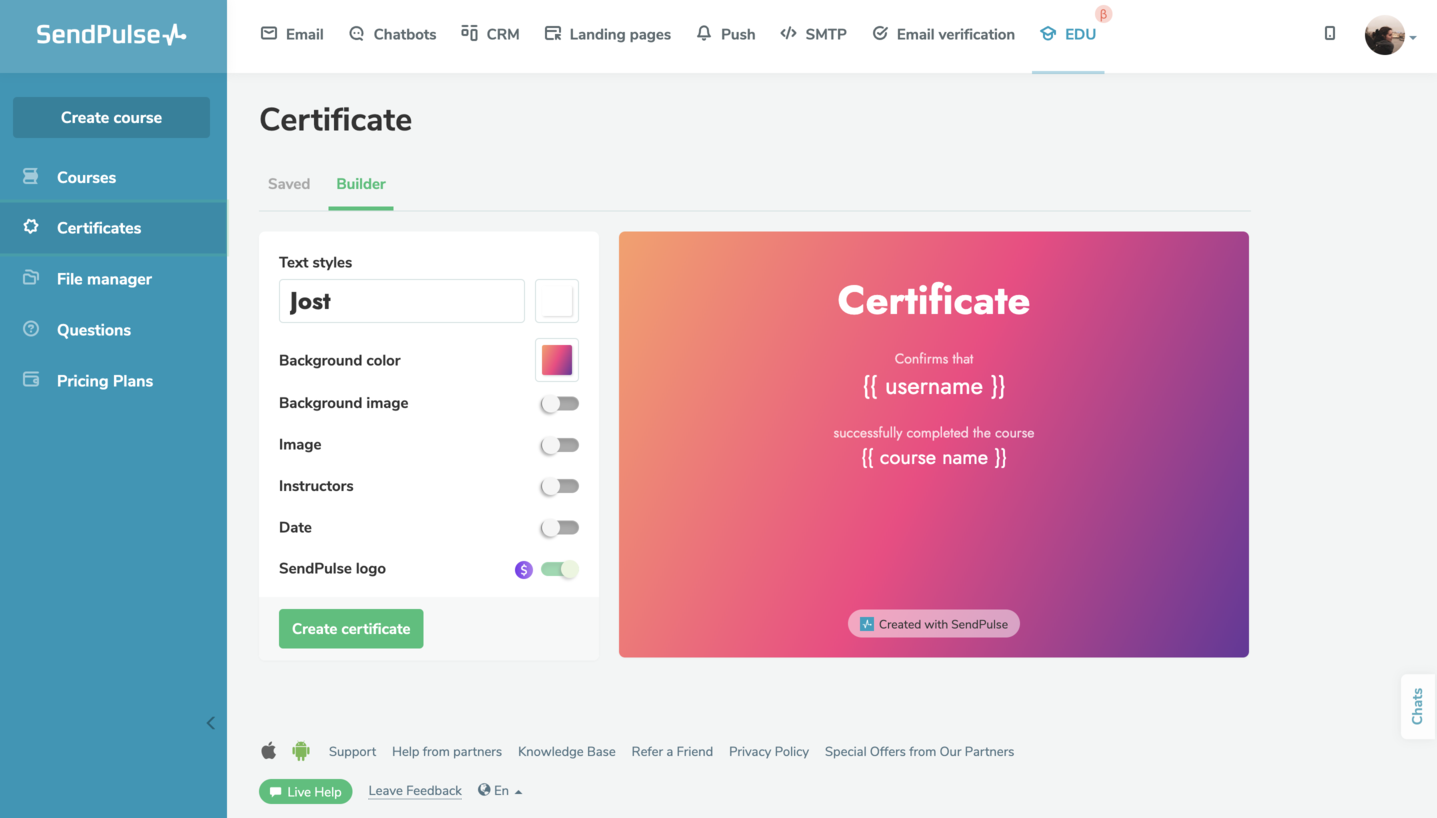Open the File manager in sidebar

click(x=105, y=278)
